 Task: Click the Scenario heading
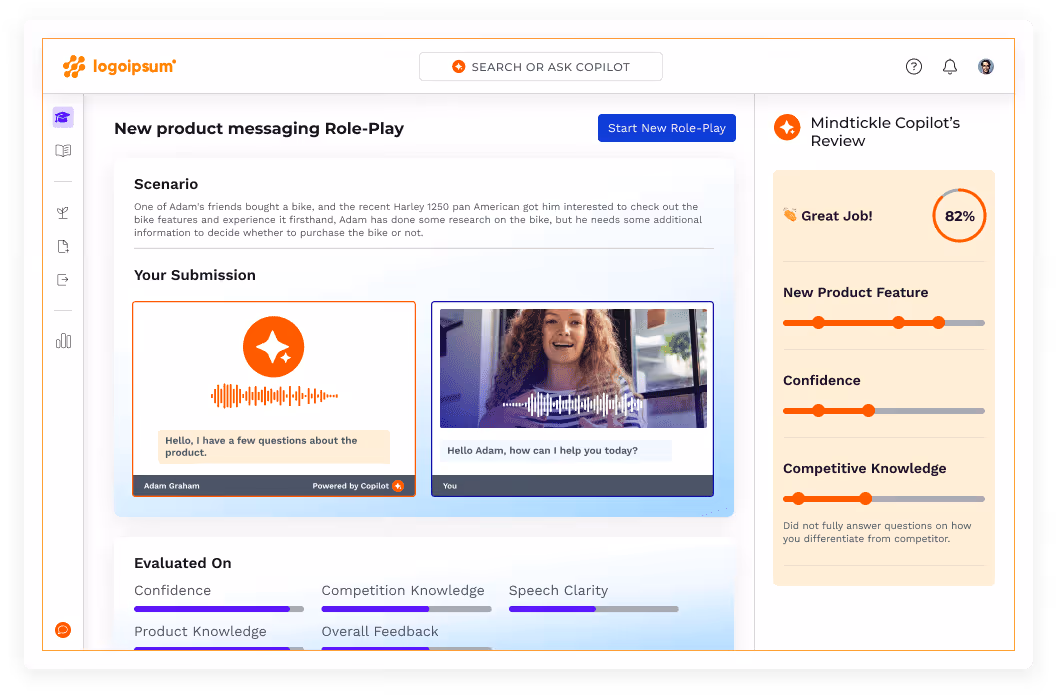[x=166, y=184]
